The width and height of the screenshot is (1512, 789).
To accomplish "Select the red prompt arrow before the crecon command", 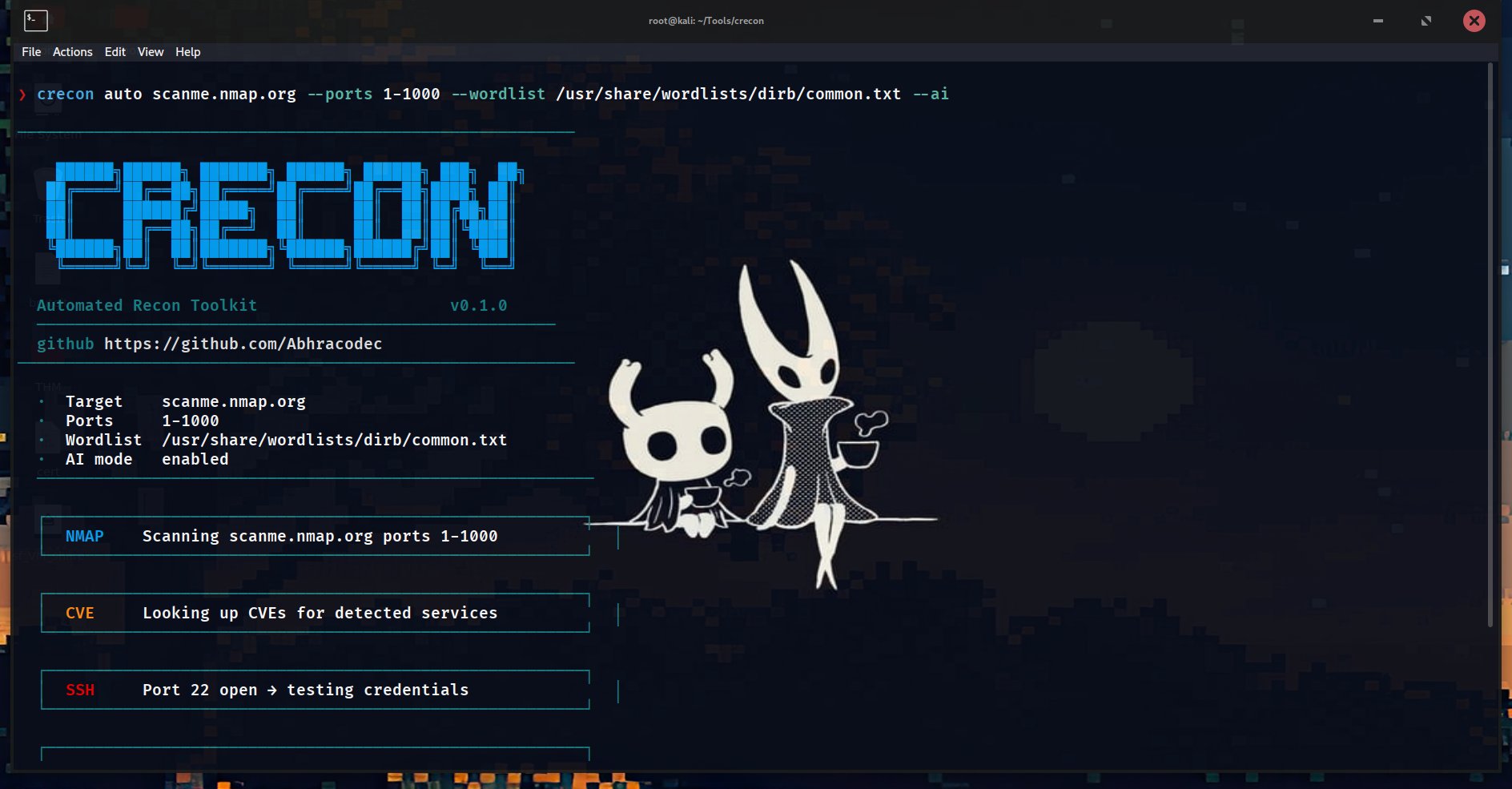I will point(22,95).
